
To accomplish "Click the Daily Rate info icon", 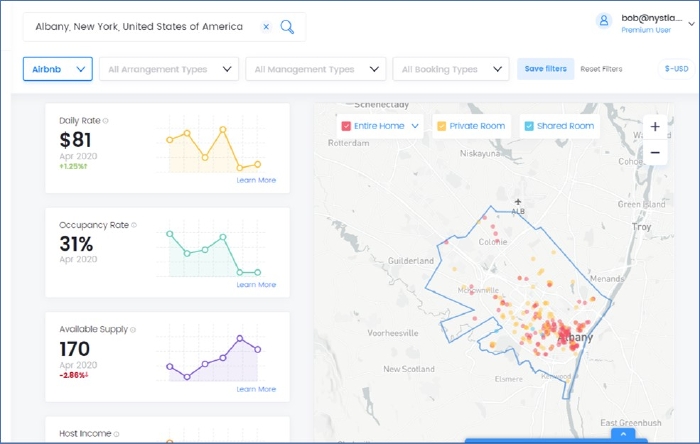I will [x=105, y=121].
